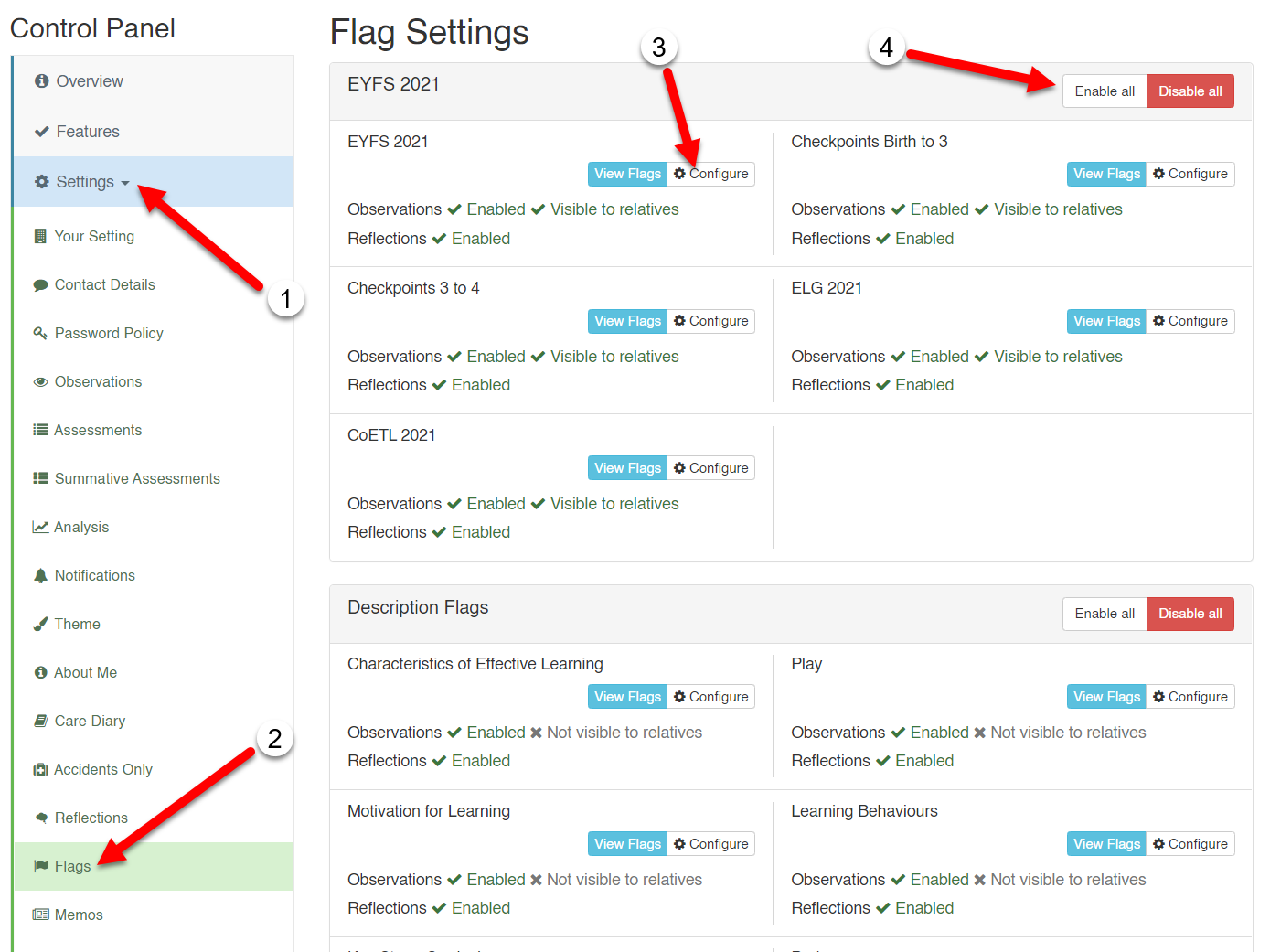Click the Analysis line chart icon
The width and height of the screenshot is (1270, 952).
40,527
